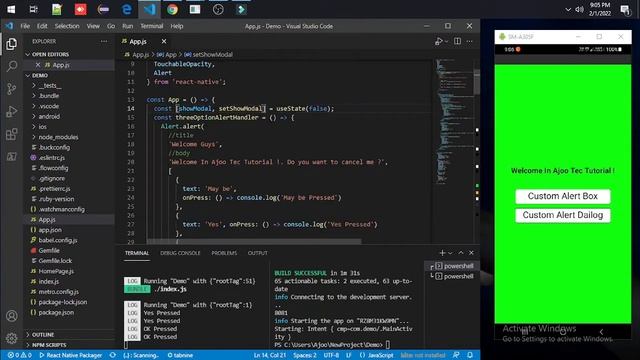640x360 pixels.
Task: Switch to the Debug Console tab
Action: tap(180, 253)
